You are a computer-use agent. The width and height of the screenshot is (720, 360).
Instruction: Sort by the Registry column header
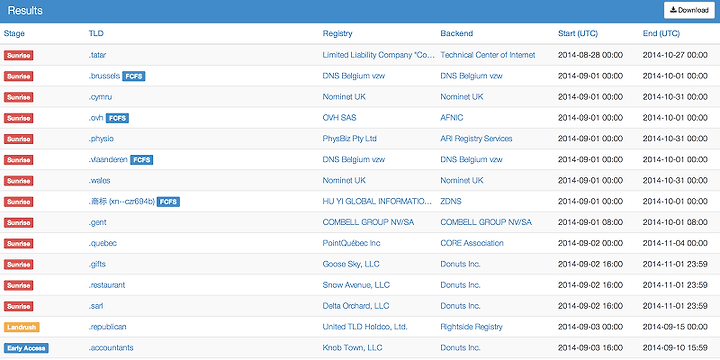pyautogui.click(x=338, y=34)
